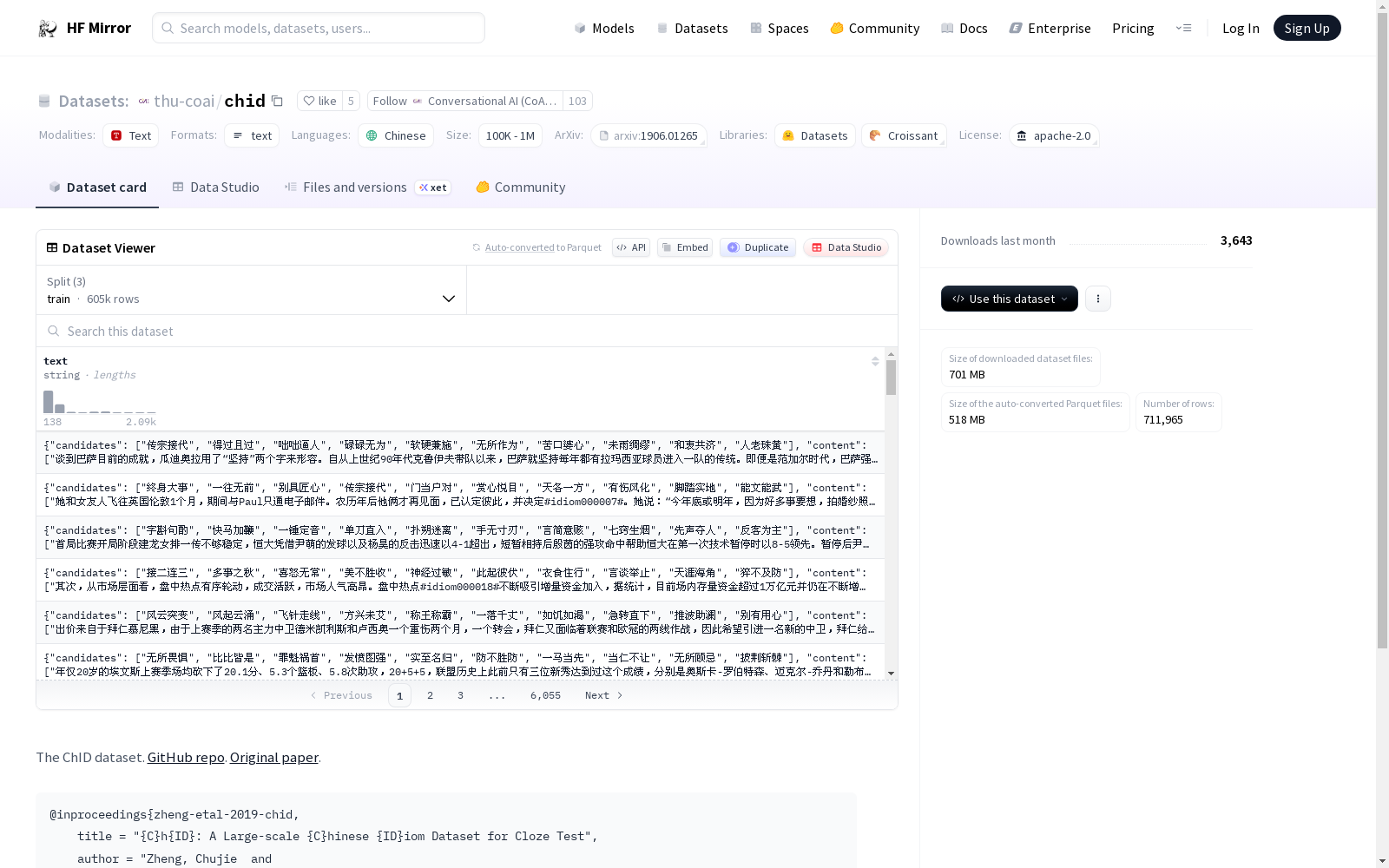
Task: Open the Embed button
Action: coord(685,247)
